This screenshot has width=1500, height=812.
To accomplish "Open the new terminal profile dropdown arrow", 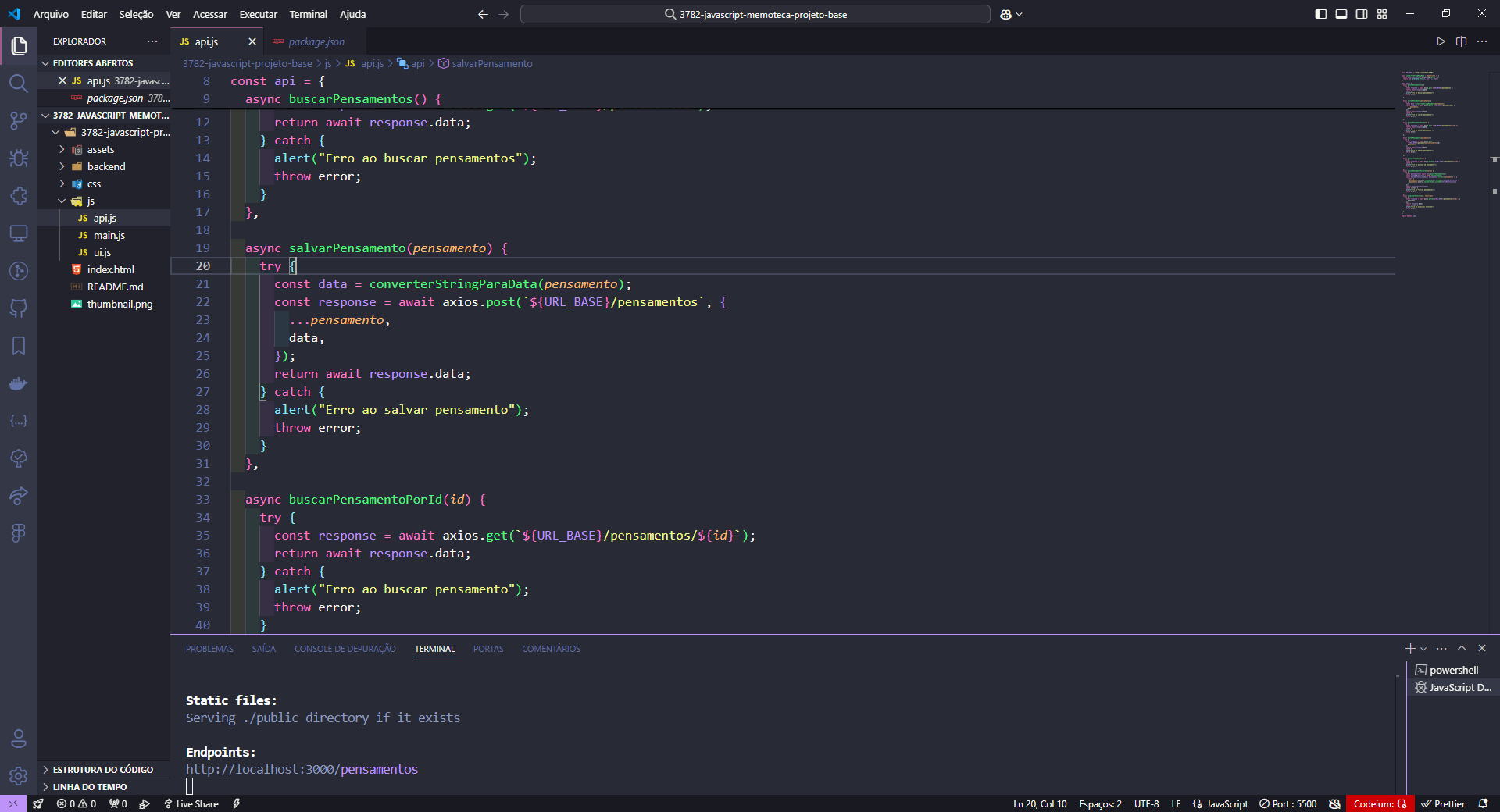I will [x=1423, y=649].
